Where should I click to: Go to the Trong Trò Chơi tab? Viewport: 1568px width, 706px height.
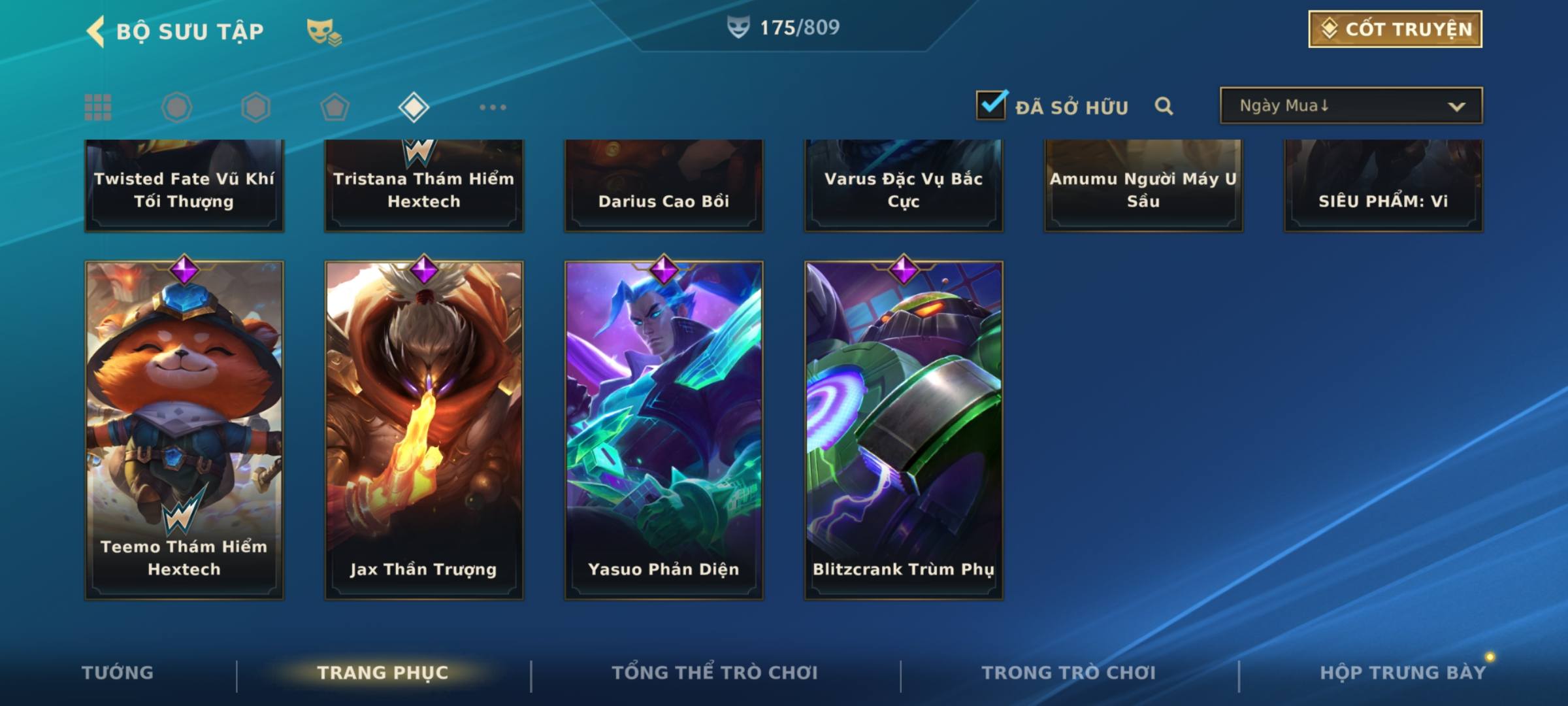[x=1069, y=673]
